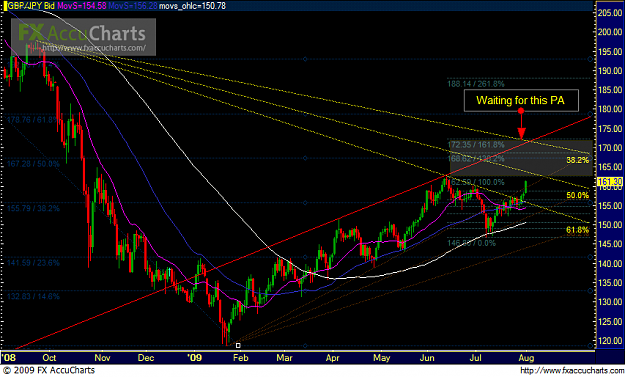Click the 161.30 current price tag
625x377 pixels.
tap(609, 182)
